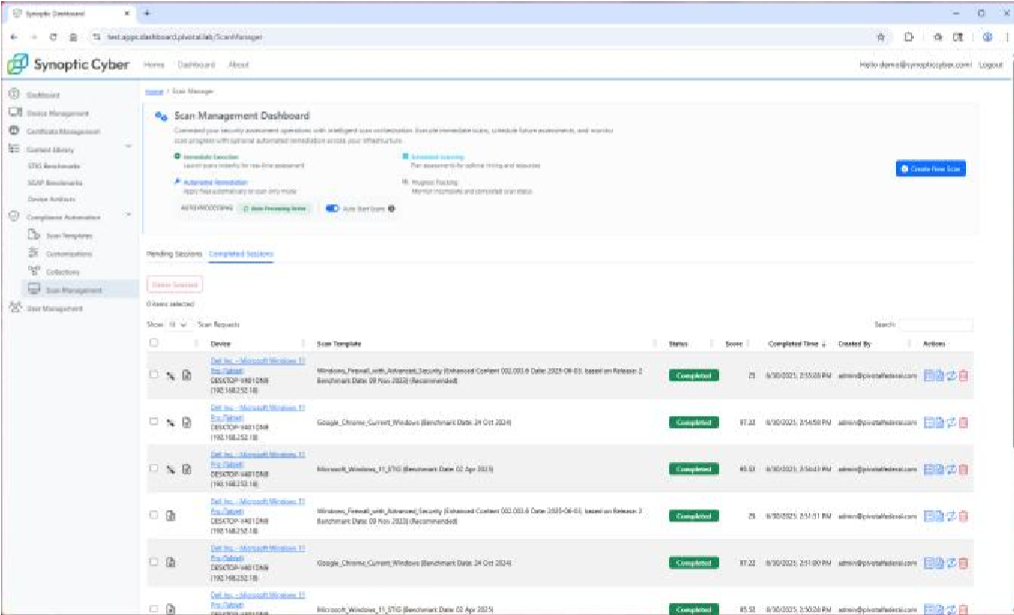
Task: Collapse the Compliance Automation sidebar section
Action: pyautogui.click(x=129, y=216)
